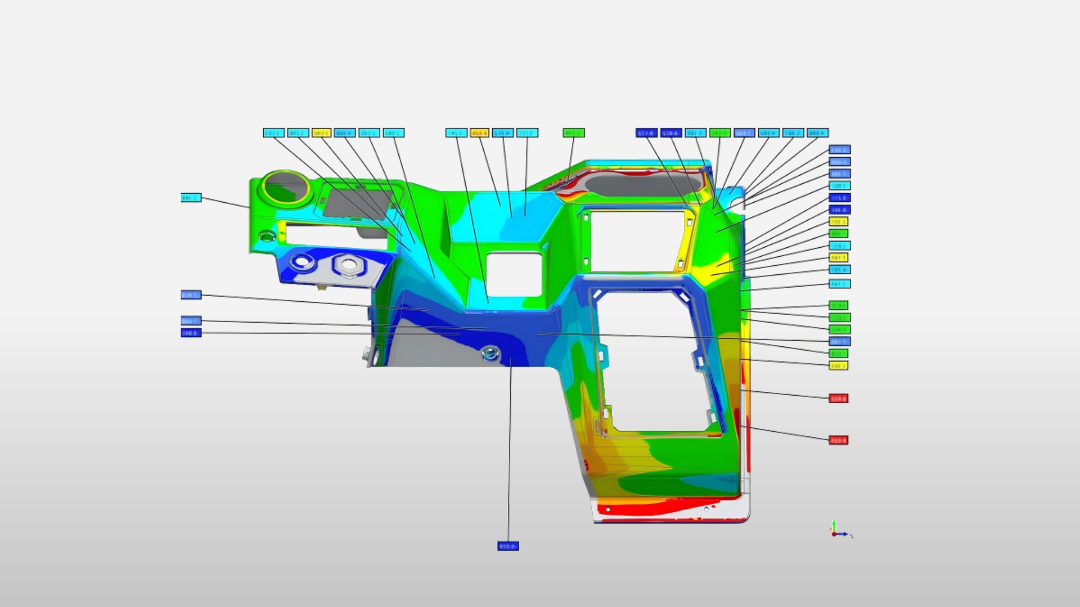Click the small square cutout in the part's center
This screenshot has width=1080, height=607.
pos(514,272)
